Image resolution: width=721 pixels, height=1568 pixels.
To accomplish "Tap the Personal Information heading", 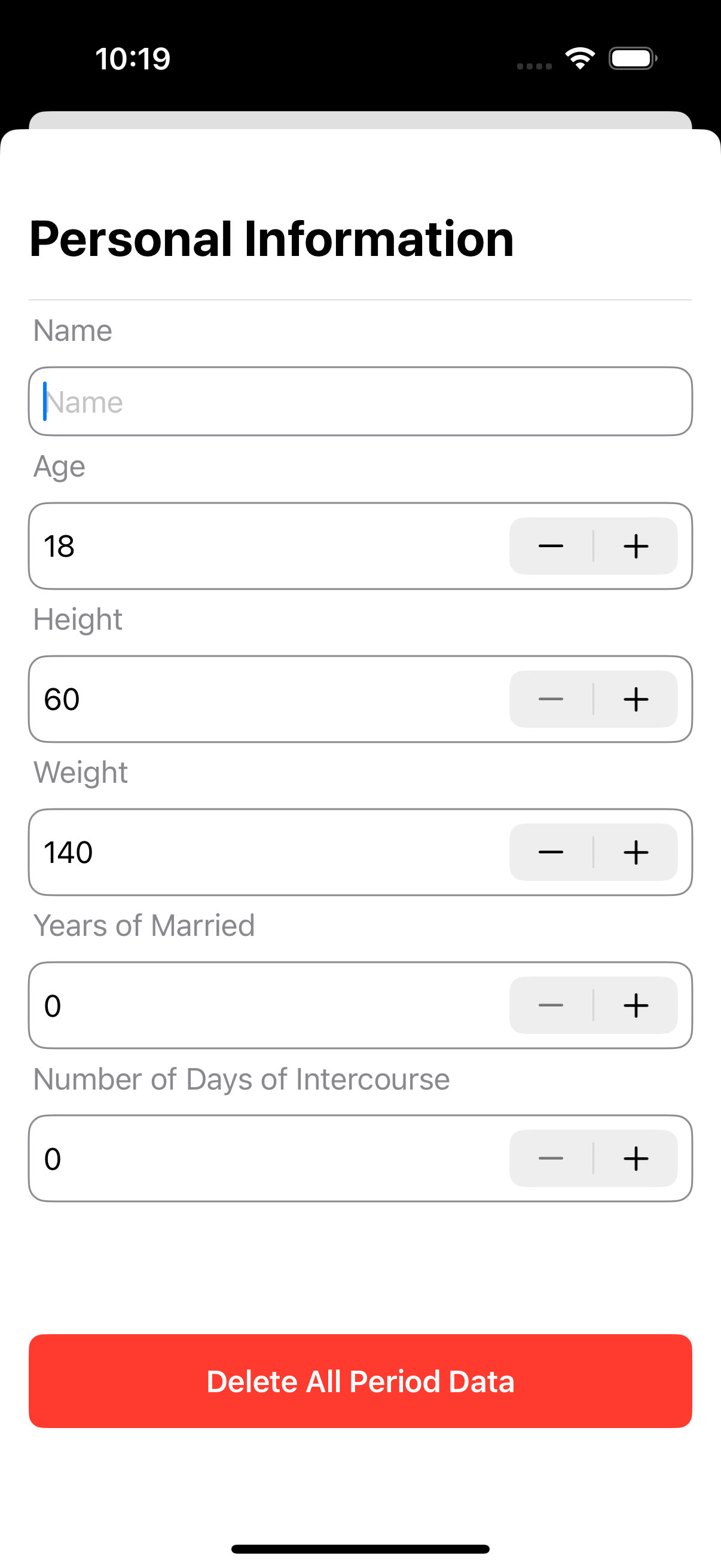I will click(x=271, y=239).
